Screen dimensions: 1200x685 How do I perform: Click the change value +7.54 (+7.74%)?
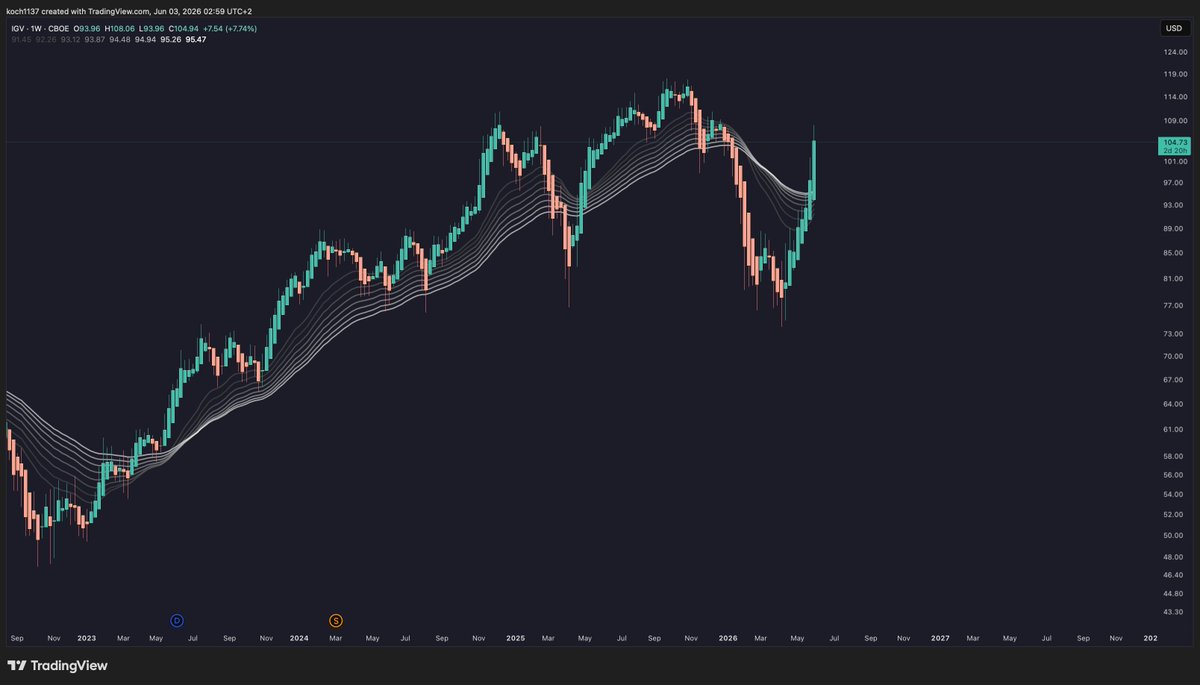pos(228,28)
